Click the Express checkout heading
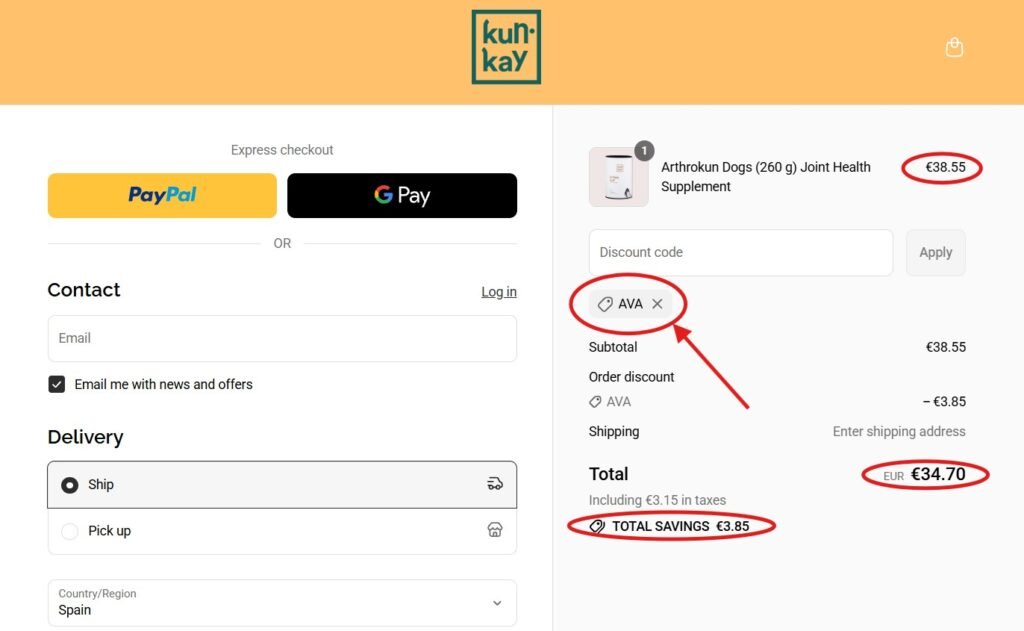1024x631 pixels. pos(282,150)
